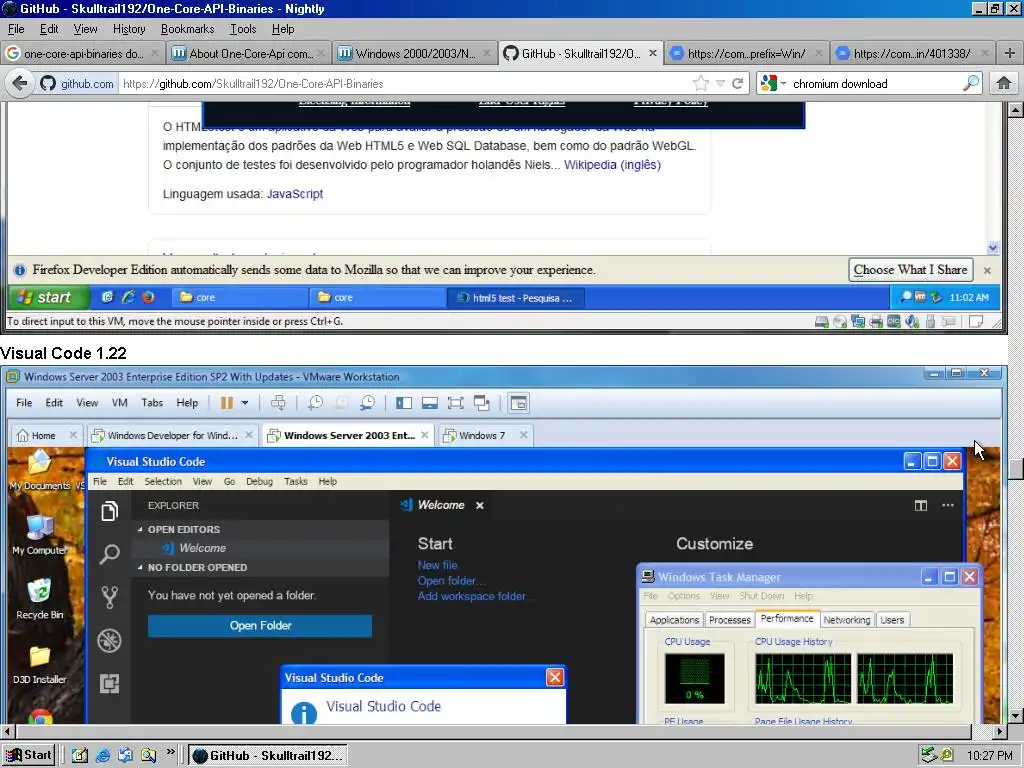Image resolution: width=1024 pixels, height=768 pixels.
Task: Go back with the browser back arrow
Action: tap(20, 84)
